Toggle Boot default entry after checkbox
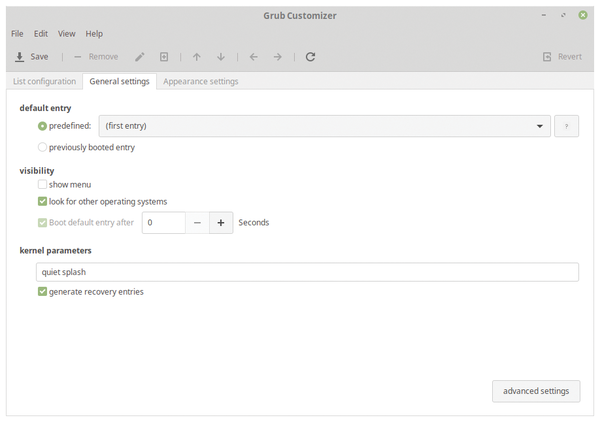This screenshot has height=422, width=600. tap(42, 222)
